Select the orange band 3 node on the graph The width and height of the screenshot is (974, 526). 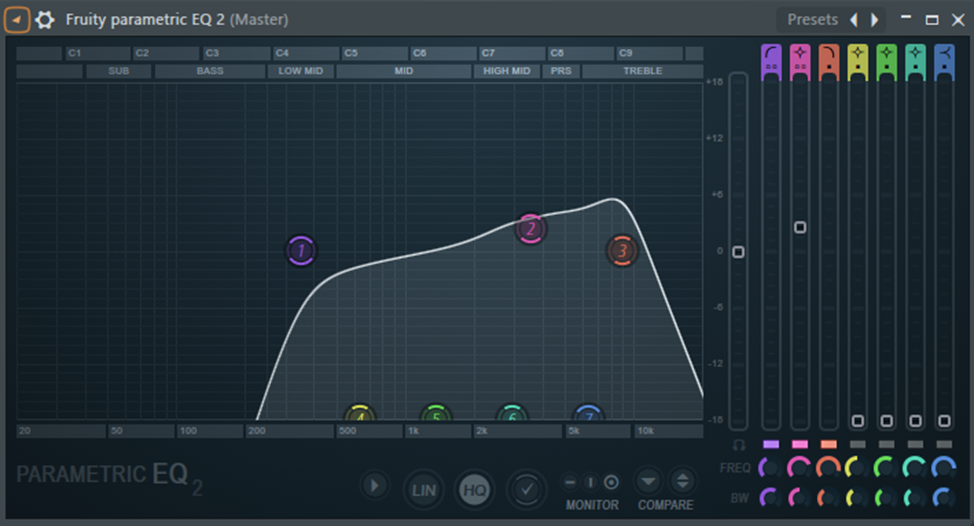pyautogui.click(x=622, y=251)
